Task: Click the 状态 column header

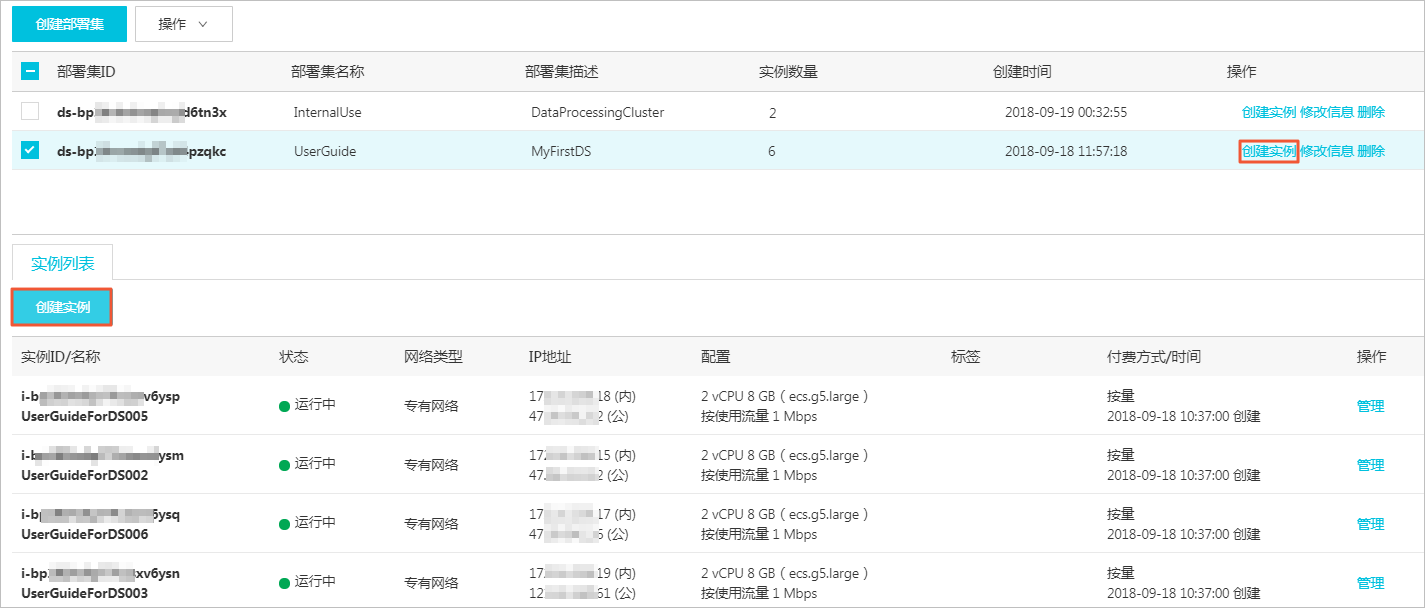Action: pos(294,357)
